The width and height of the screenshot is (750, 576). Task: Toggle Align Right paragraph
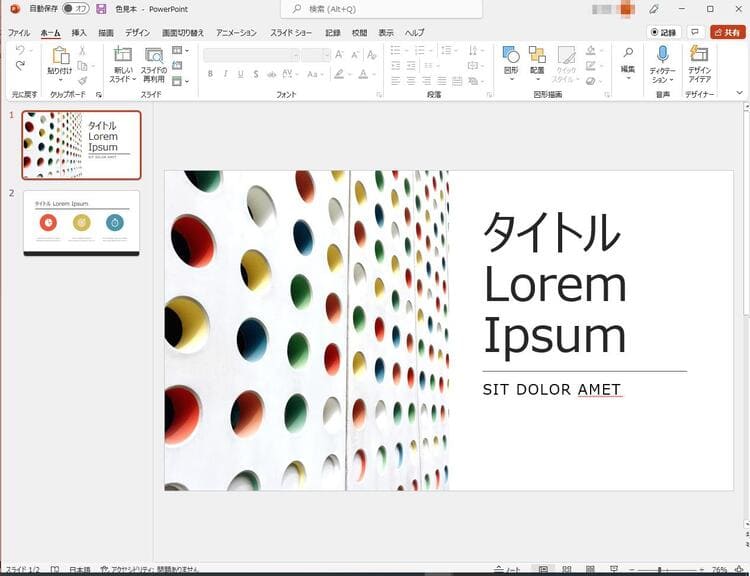coord(426,81)
